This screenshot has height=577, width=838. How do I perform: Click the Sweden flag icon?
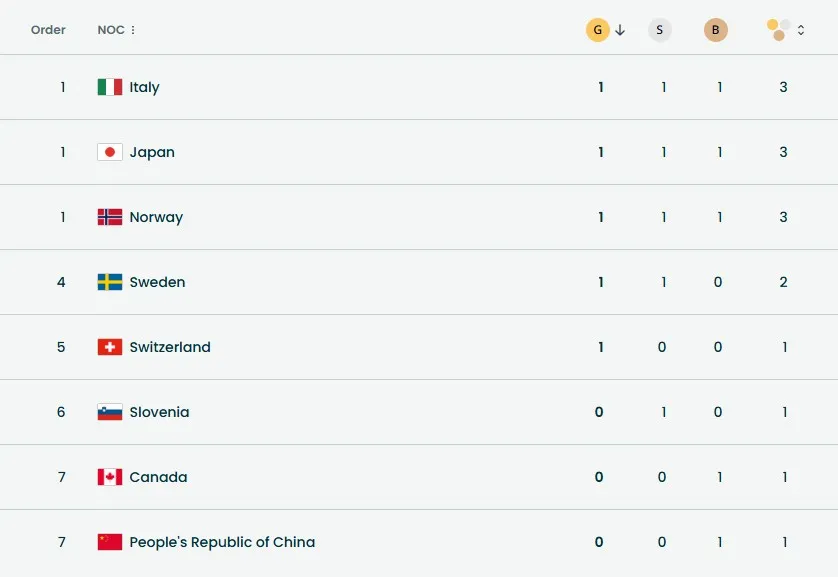click(110, 282)
